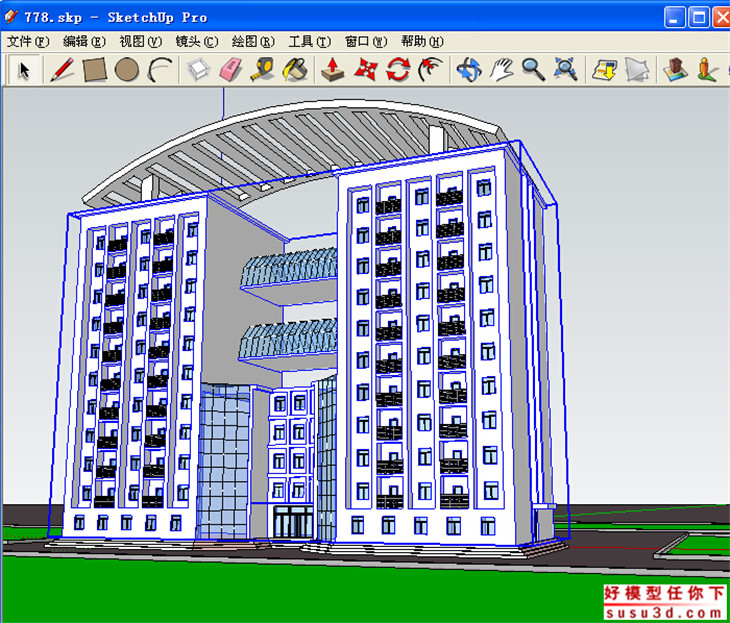Click the SketchUp title bar app icon
This screenshot has width=730, height=623.
[11, 17]
